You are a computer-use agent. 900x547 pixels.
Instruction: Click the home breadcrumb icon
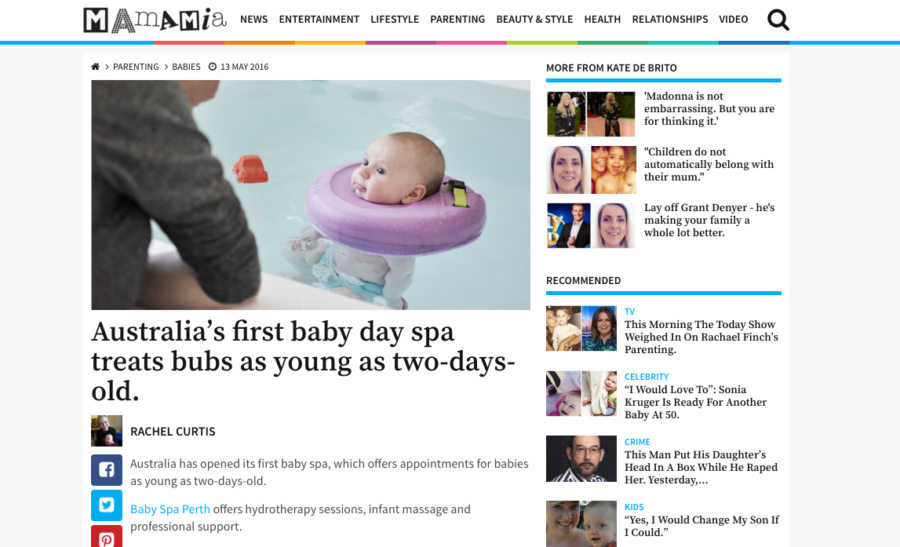(x=95, y=67)
